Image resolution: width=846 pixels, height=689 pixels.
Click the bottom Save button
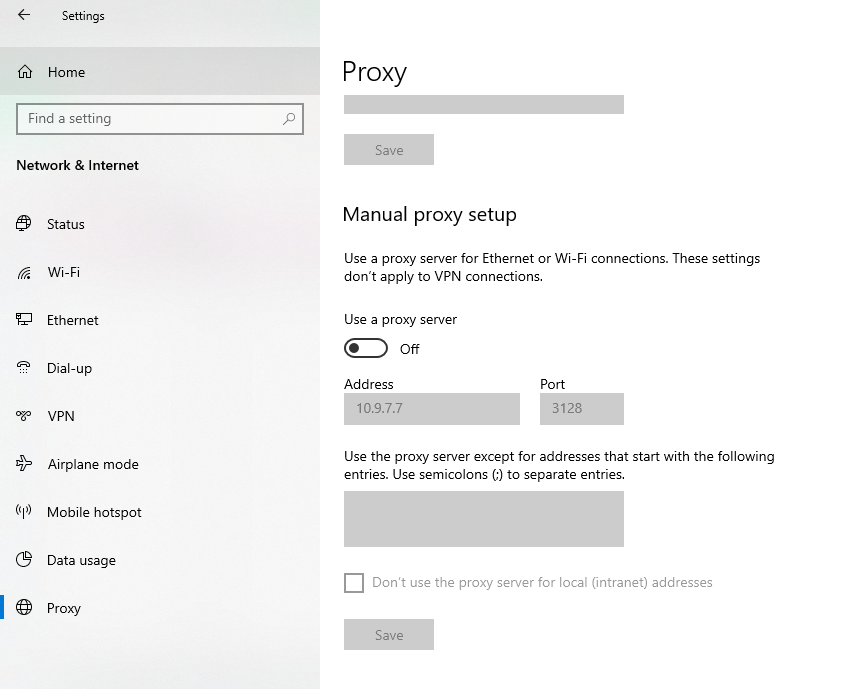tap(389, 635)
